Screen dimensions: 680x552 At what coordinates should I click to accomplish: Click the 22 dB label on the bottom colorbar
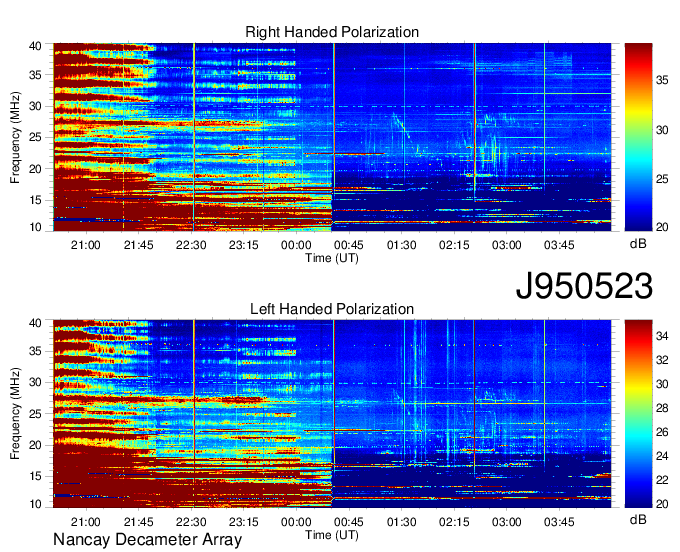coord(662,480)
